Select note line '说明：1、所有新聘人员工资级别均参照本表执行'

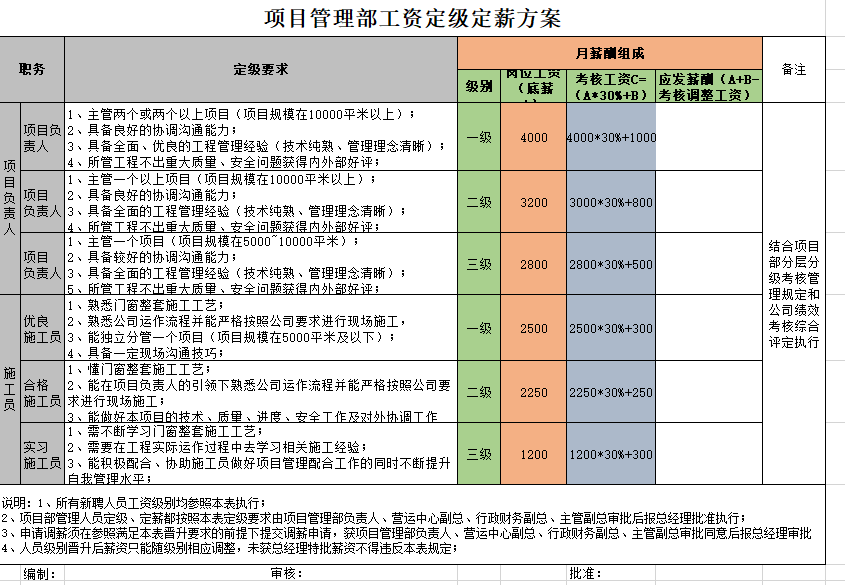134,503
